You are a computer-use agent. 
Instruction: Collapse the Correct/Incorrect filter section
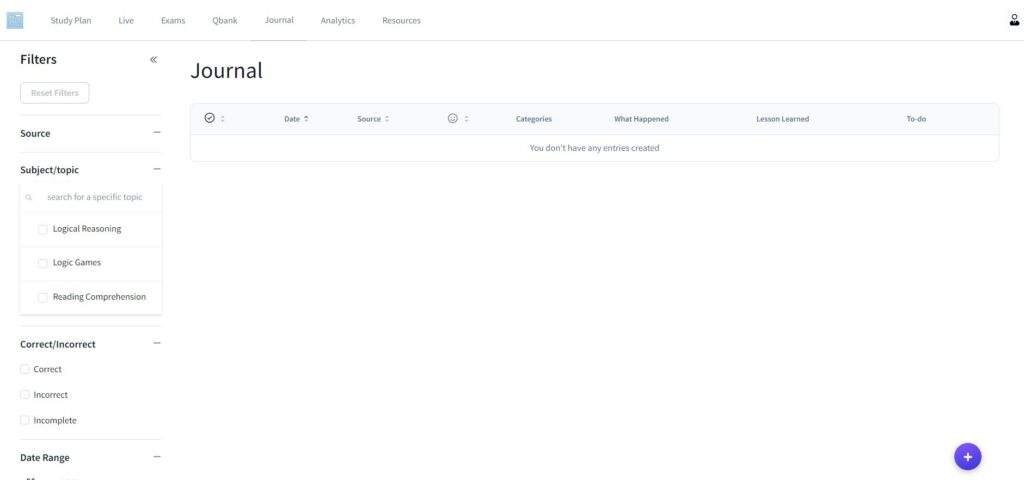pyautogui.click(x=156, y=344)
